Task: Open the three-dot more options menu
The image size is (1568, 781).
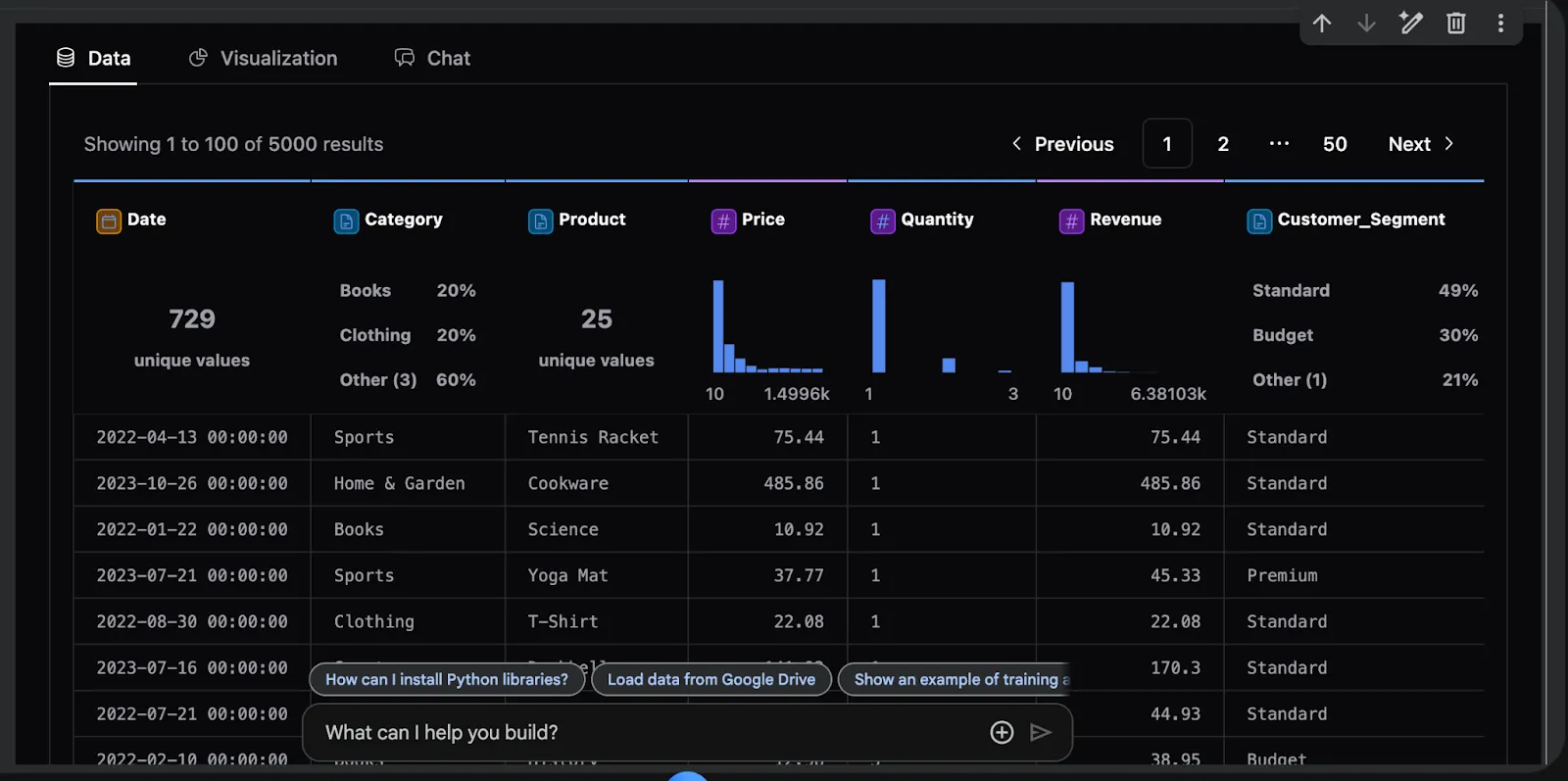Action: click(x=1500, y=24)
